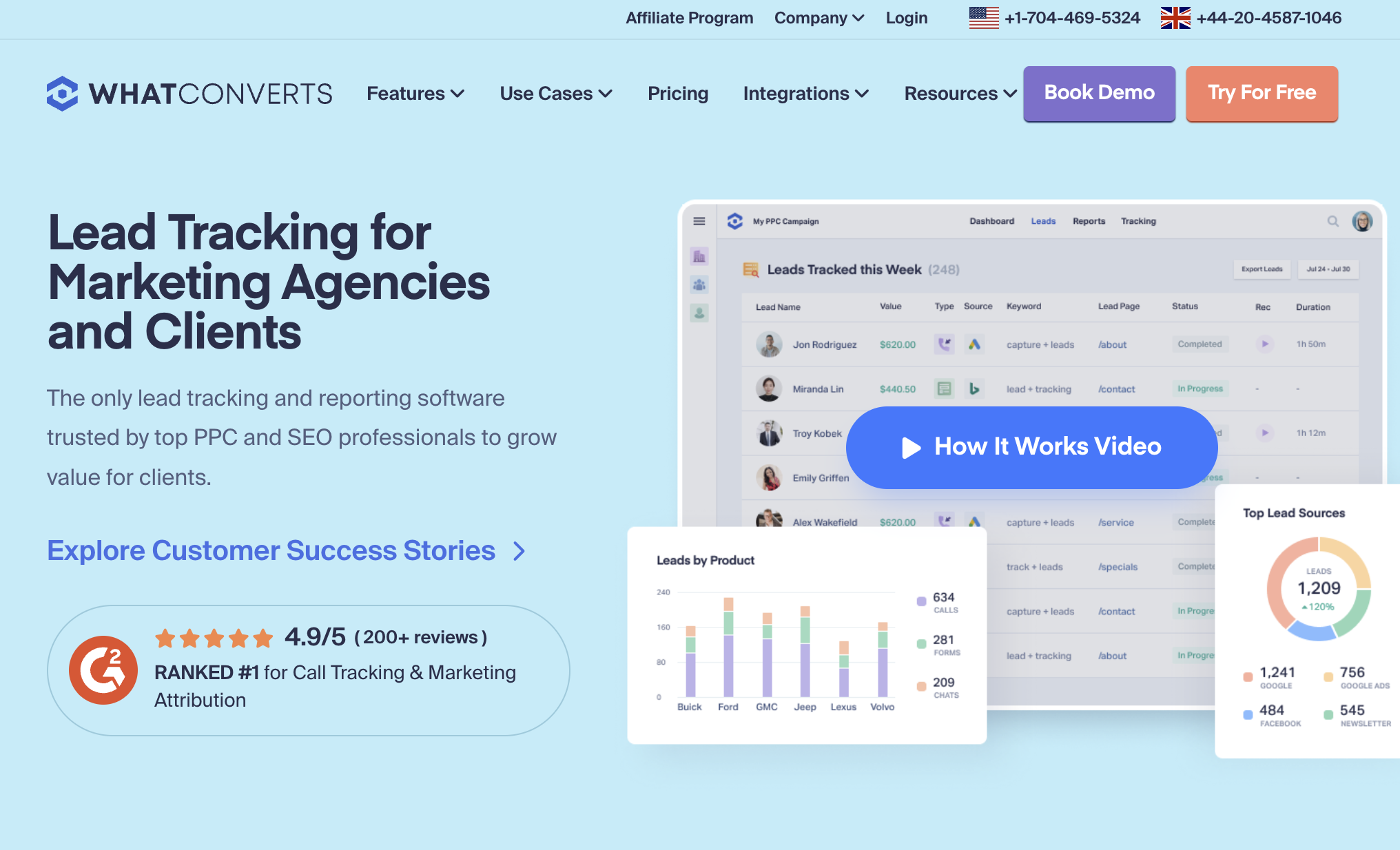Viewport: 1400px width, 850px height.
Task: Click the In Progress status for Miranda Lin
Action: click(x=1200, y=388)
